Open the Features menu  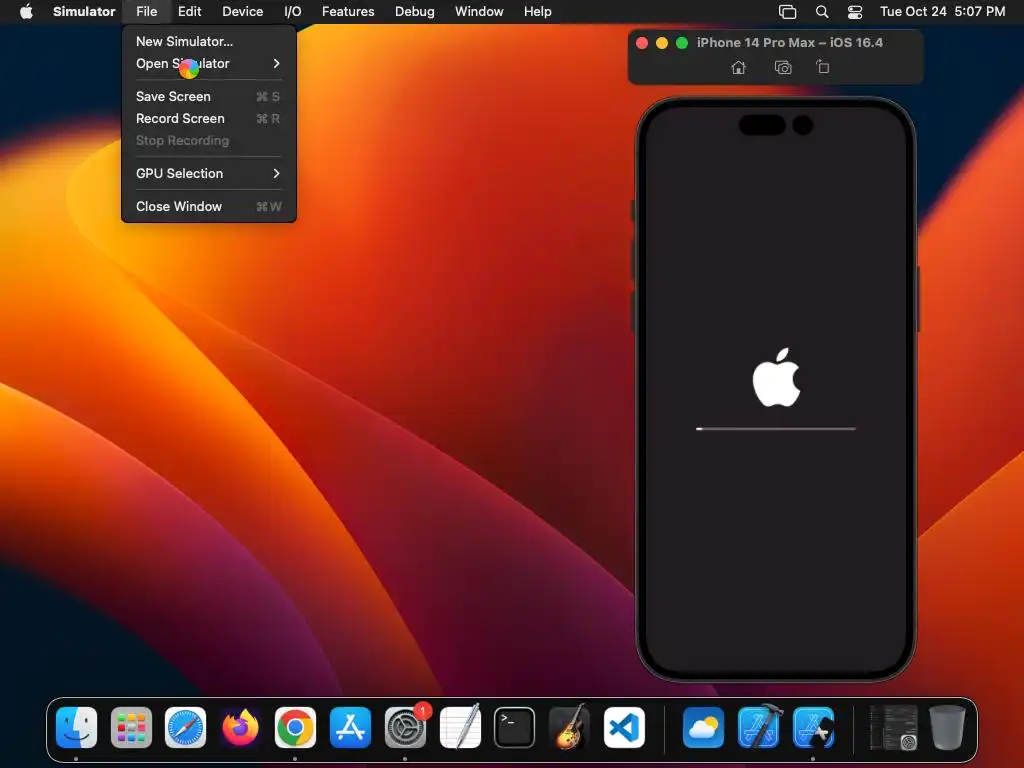(x=348, y=11)
